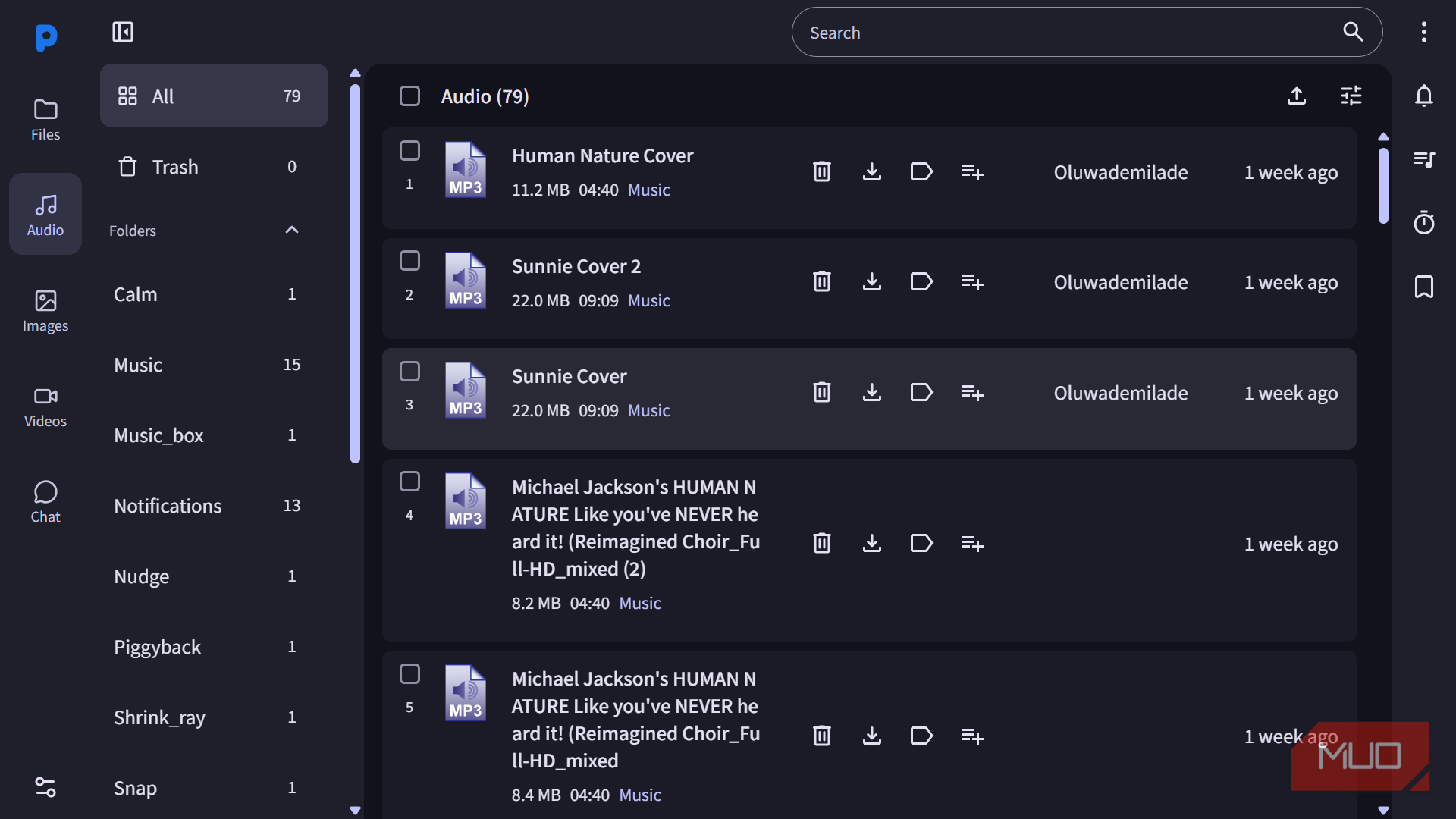Collapse the sidebar panel
Image resolution: width=1456 pixels, height=819 pixels.
click(x=123, y=32)
